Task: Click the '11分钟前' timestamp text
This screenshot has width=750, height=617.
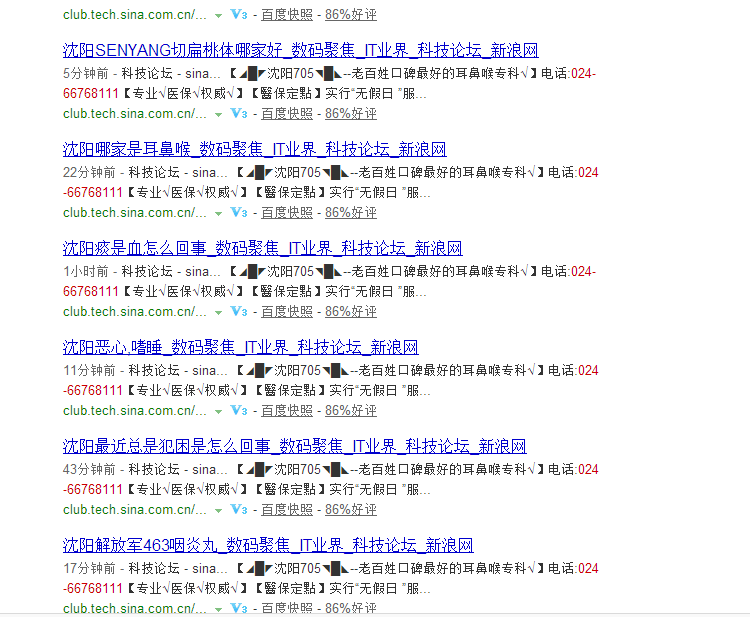Action: click(89, 370)
